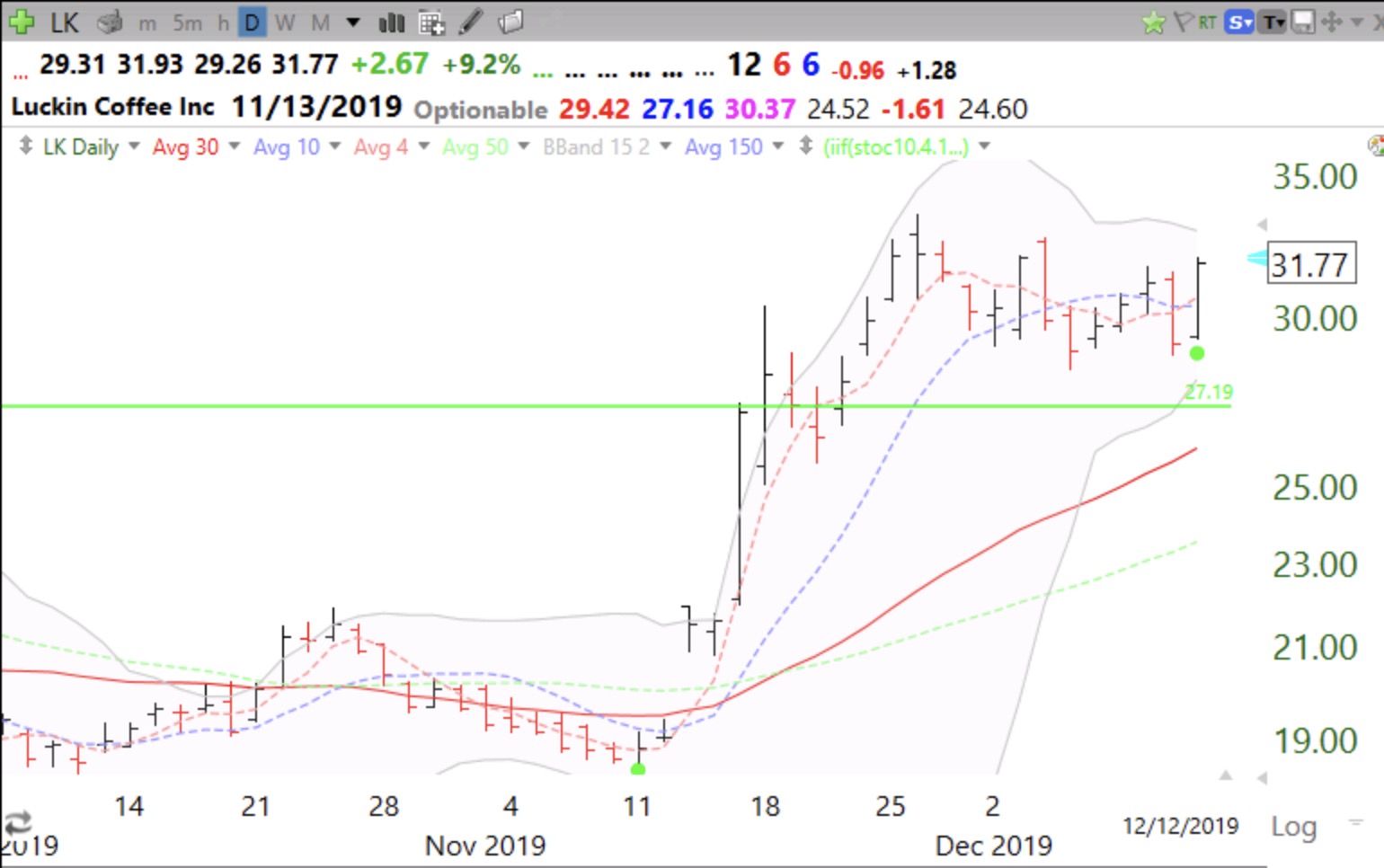Expand the Avg 150 dropdown arrow
Screen dimensions: 1384x868
(x=778, y=146)
